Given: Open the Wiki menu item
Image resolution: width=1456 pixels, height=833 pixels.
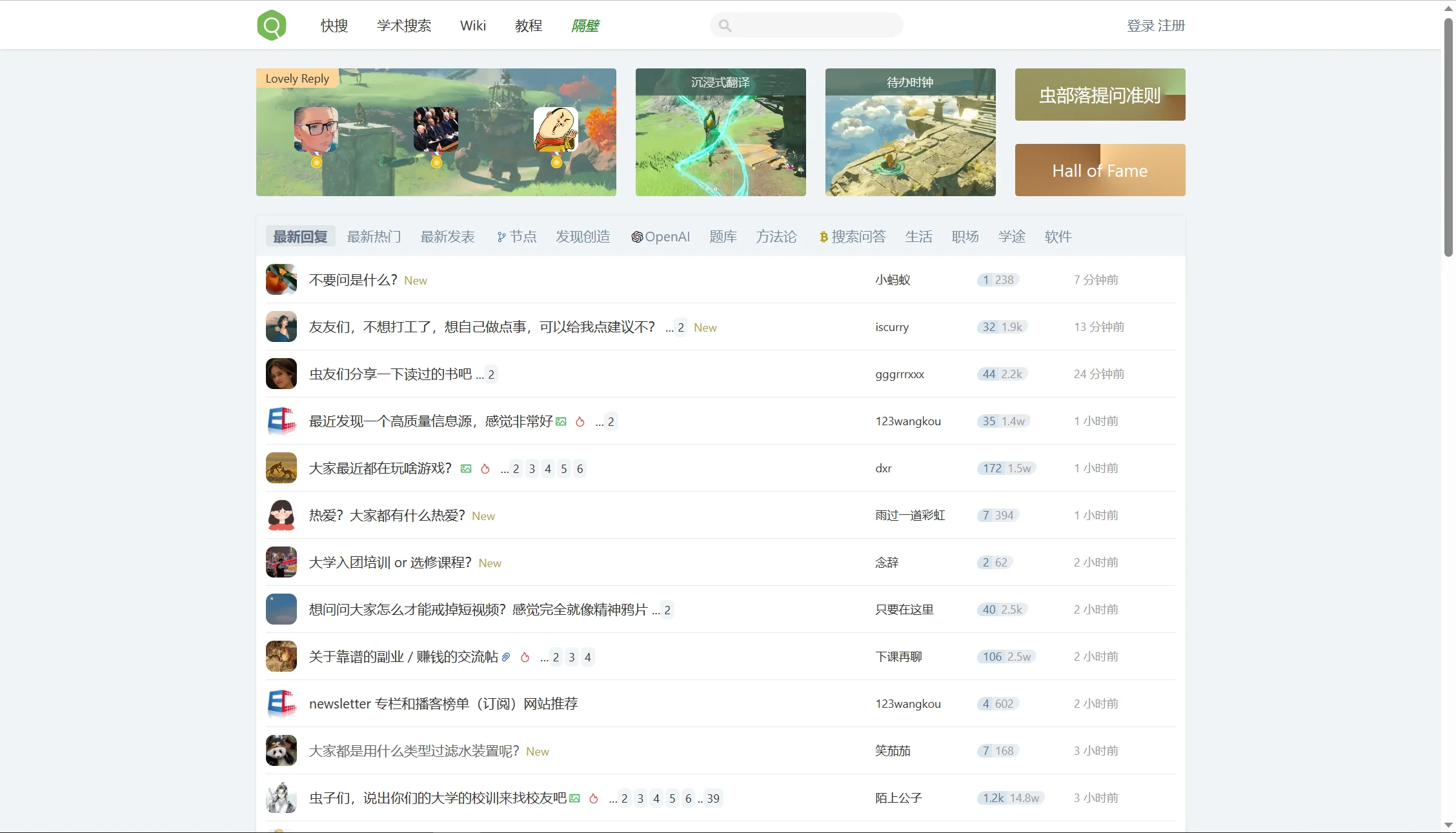Looking at the screenshot, I should click(x=473, y=25).
